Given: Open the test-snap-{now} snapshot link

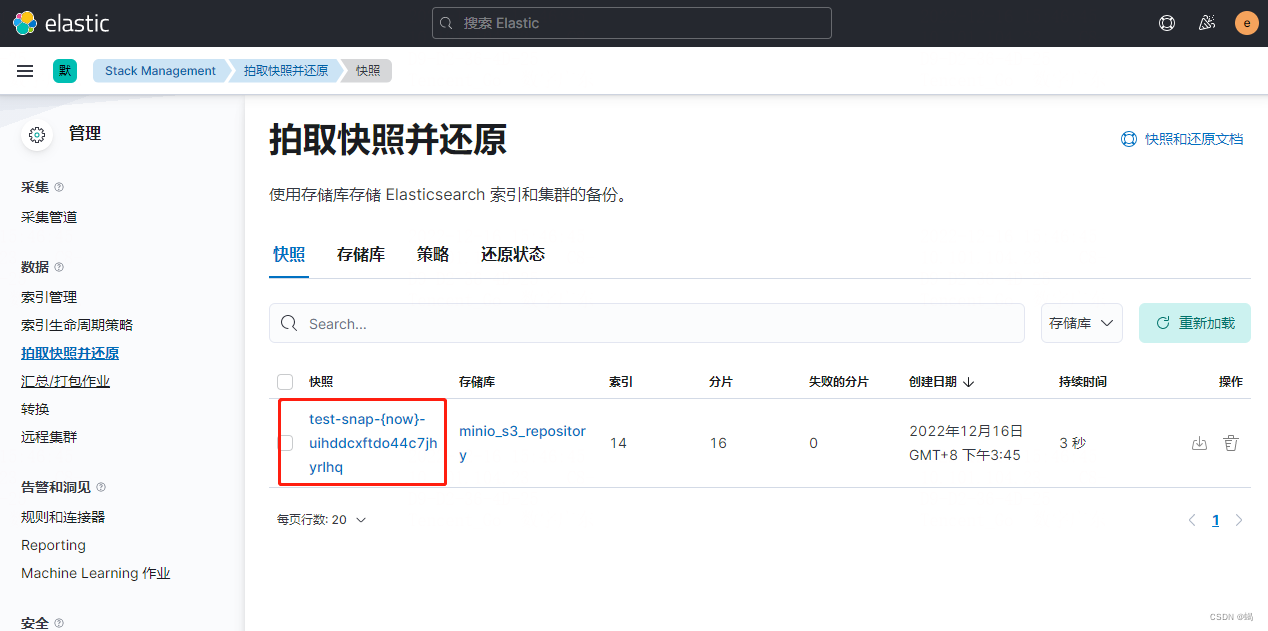Looking at the screenshot, I should 372,443.
